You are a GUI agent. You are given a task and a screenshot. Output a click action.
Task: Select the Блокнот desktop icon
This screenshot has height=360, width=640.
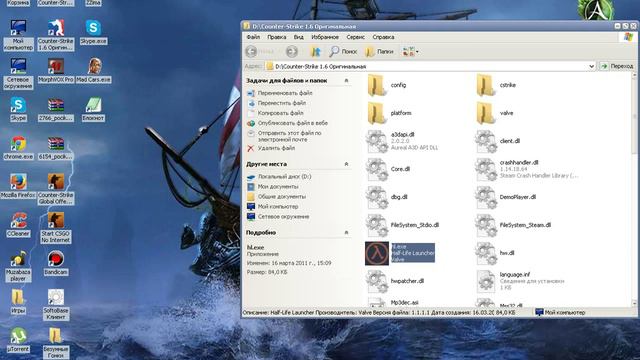pyautogui.click(x=93, y=109)
